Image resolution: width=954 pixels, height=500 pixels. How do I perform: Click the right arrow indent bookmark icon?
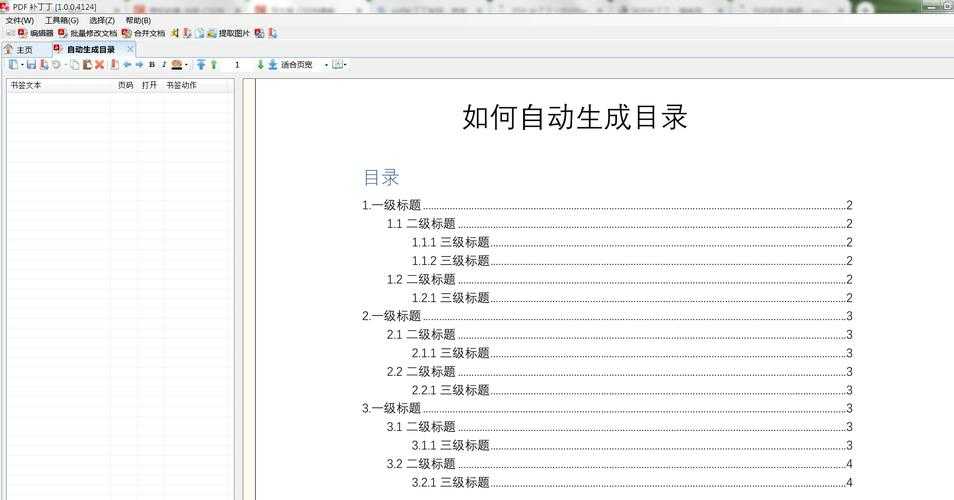pos(139,64)
